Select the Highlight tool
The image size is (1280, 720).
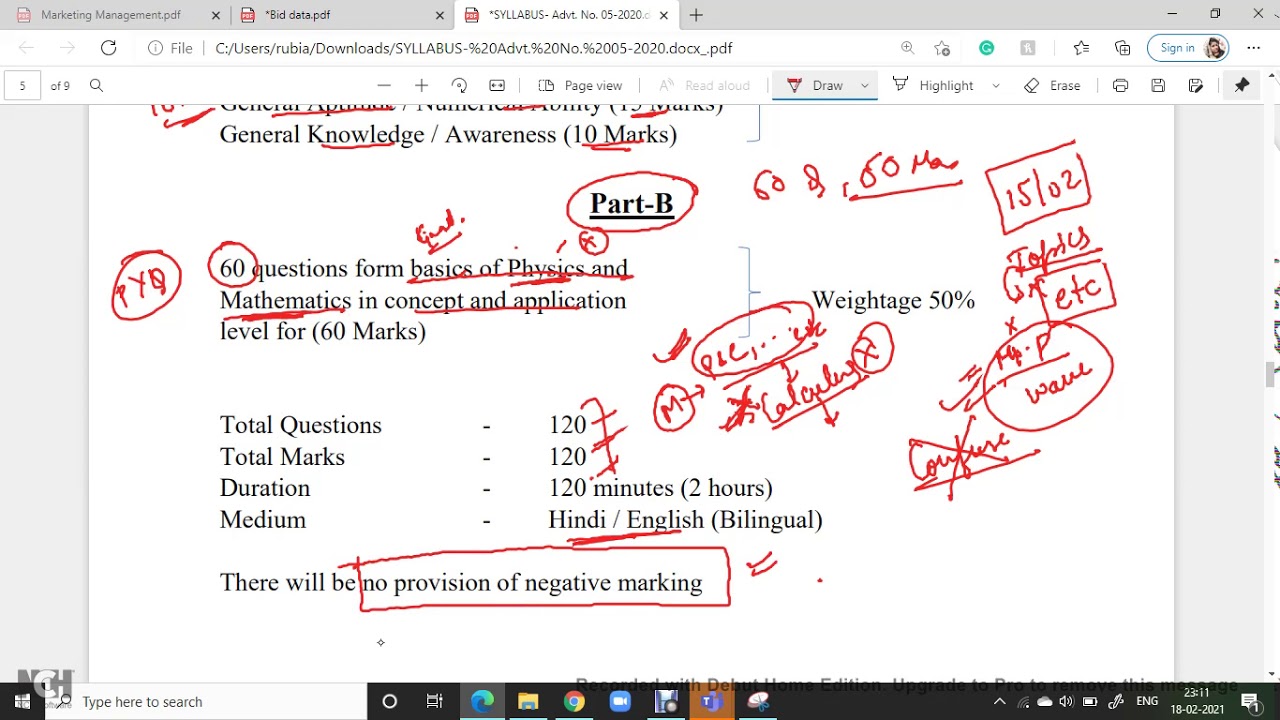[x=933, y=85]
